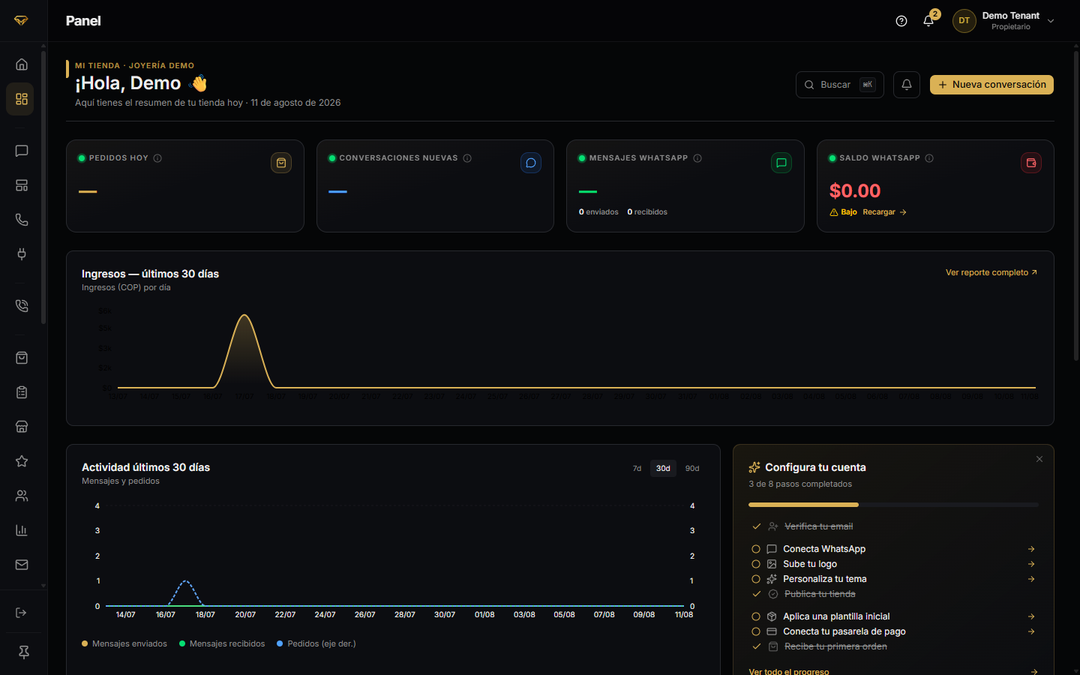Screen dimensions: 1080x675
Task: Click the checkmark beside Recibe tu primera orden
Action: pos(756,647)
